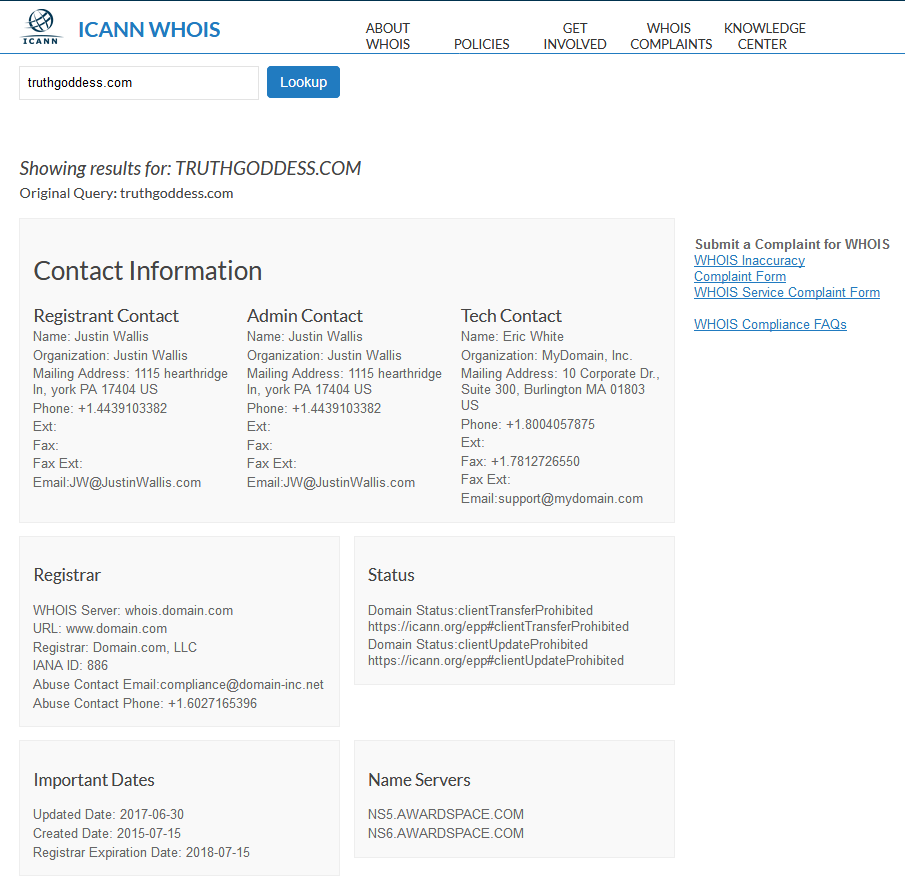Viewport: 905px width, 888px height.
Task: Select the Abuse Contact Email line
Action: [178, 684]
